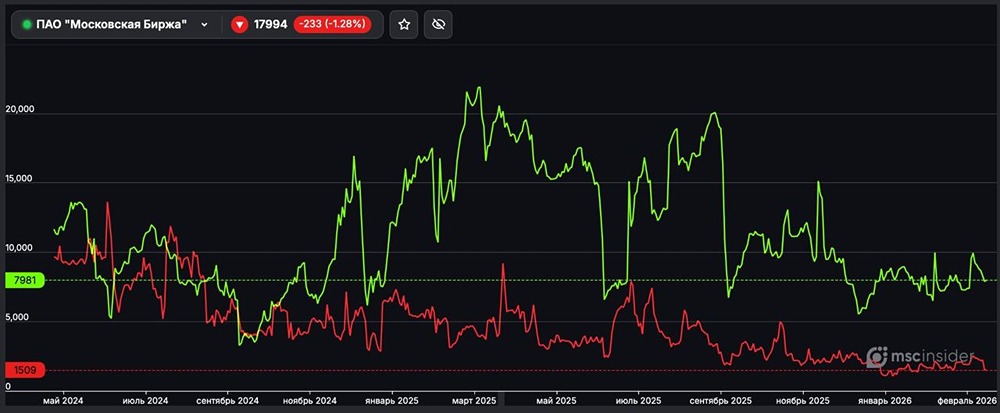This screenshot has height=413, width=1000.
Task: Click the май 2024 date label
Action: click(62, 401)
